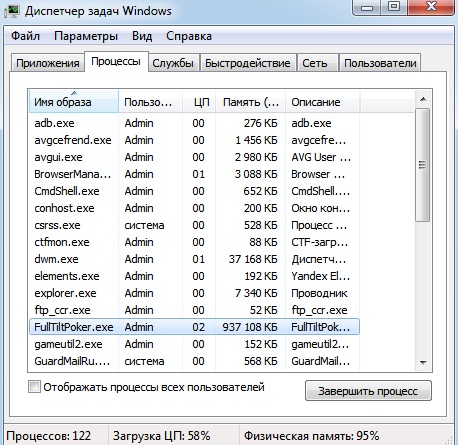This screenshot has width=458, height=445.
Task: Select the adb.exe process row
Action: click(x=194, y=123)
